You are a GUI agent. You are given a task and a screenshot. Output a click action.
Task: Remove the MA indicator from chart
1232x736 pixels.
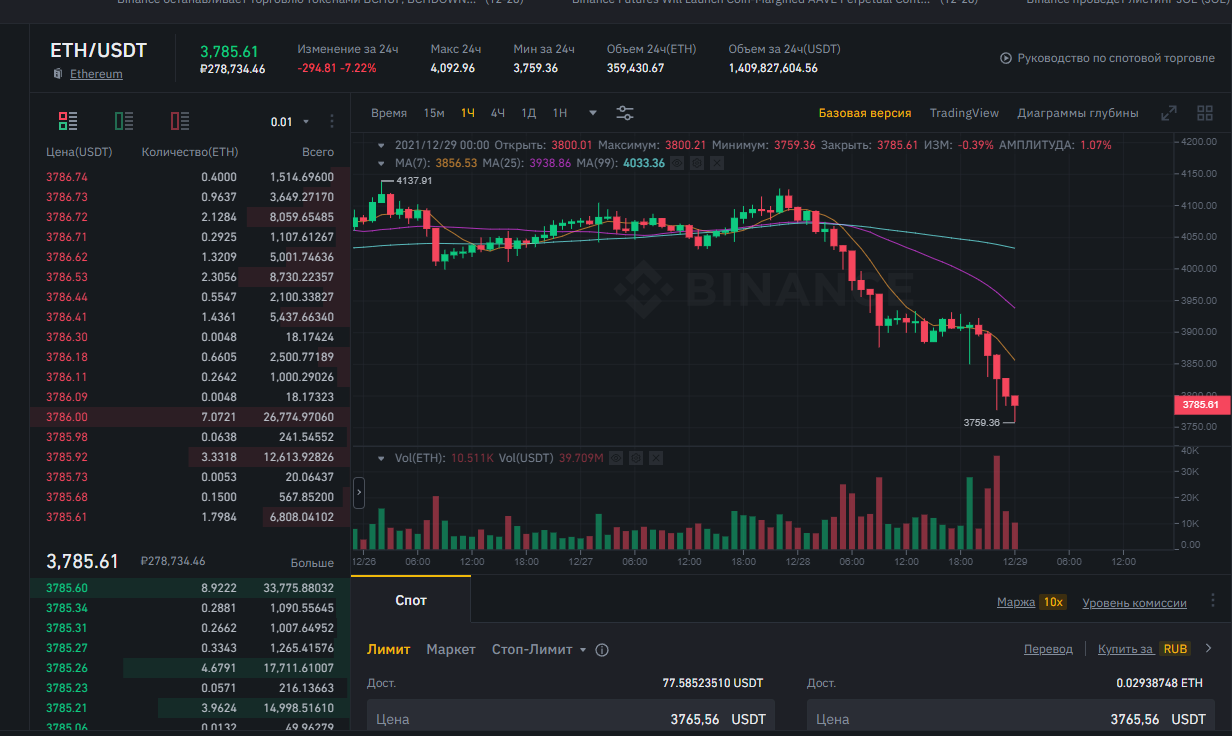point(715,162)
